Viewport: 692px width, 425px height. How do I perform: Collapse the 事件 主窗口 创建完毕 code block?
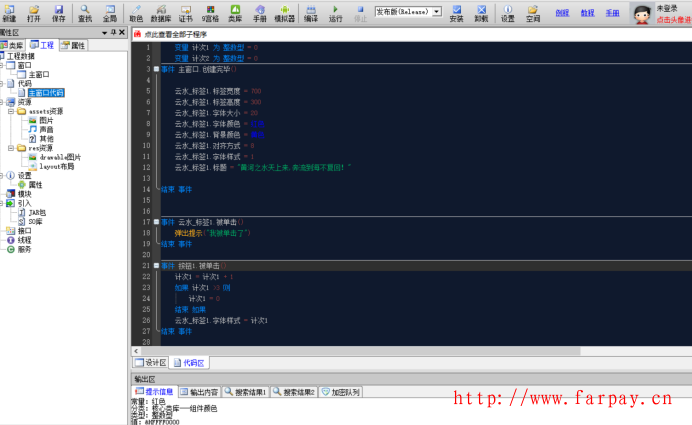click(156, 69)
